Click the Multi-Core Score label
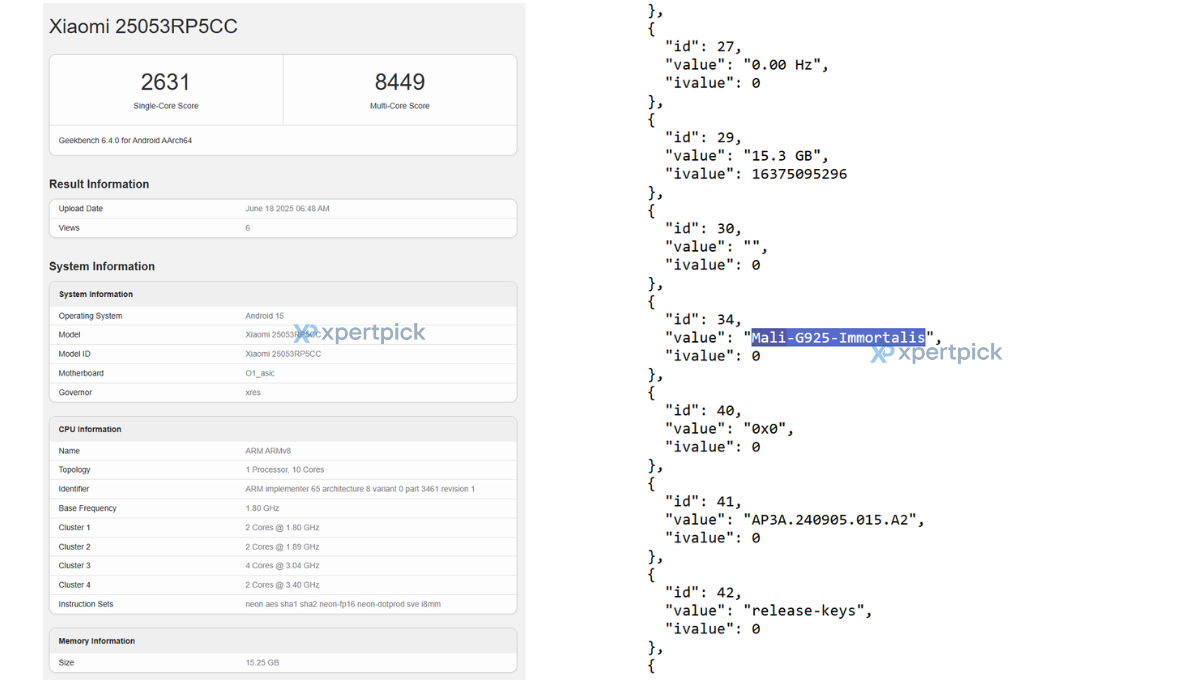 [x=400, y=106]
